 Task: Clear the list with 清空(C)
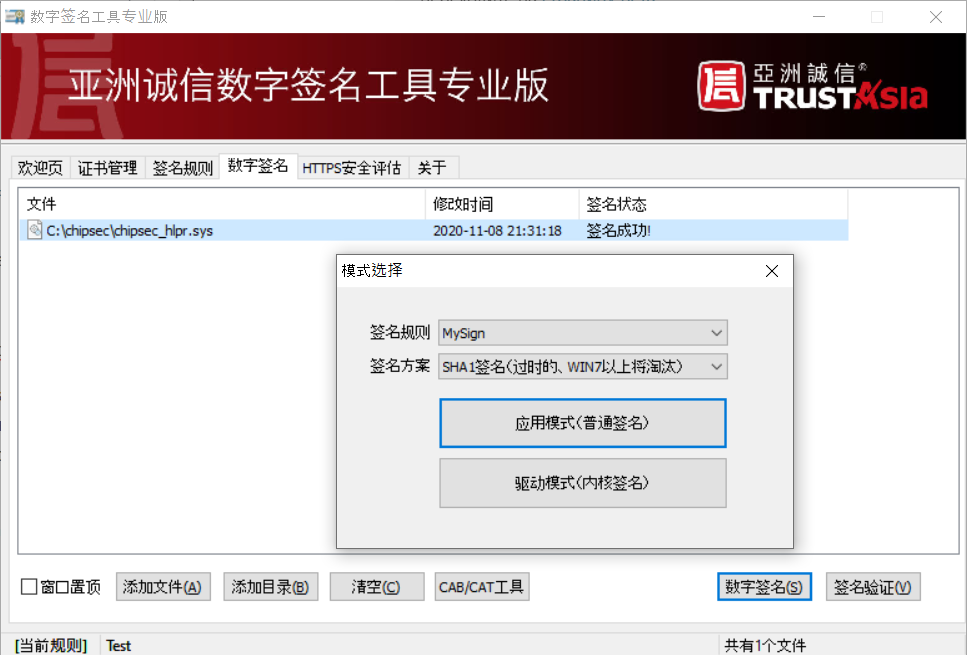pyautogui.click(x=376, y=587)
